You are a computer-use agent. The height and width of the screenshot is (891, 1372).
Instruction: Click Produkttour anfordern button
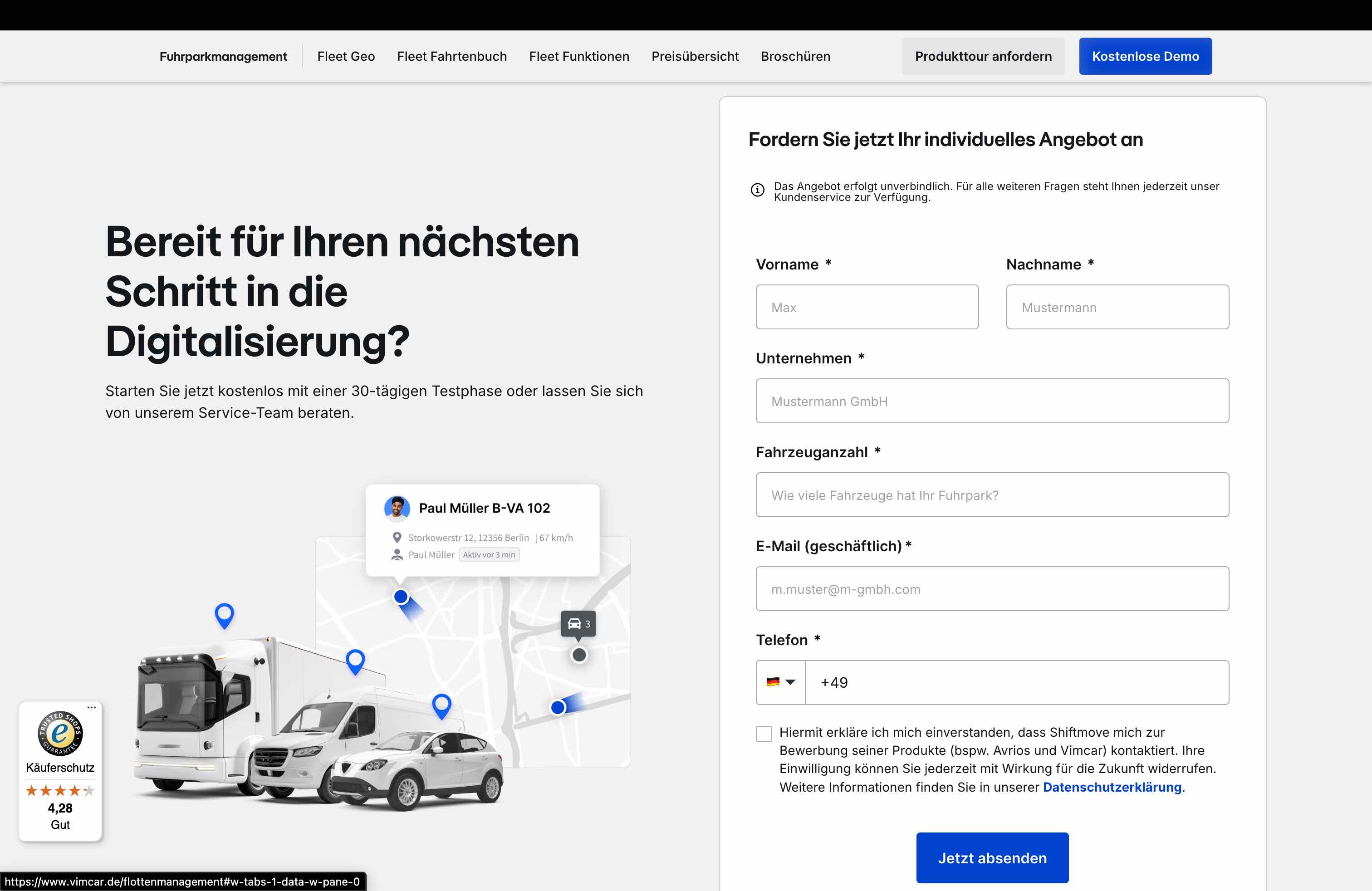click(983, 56)
